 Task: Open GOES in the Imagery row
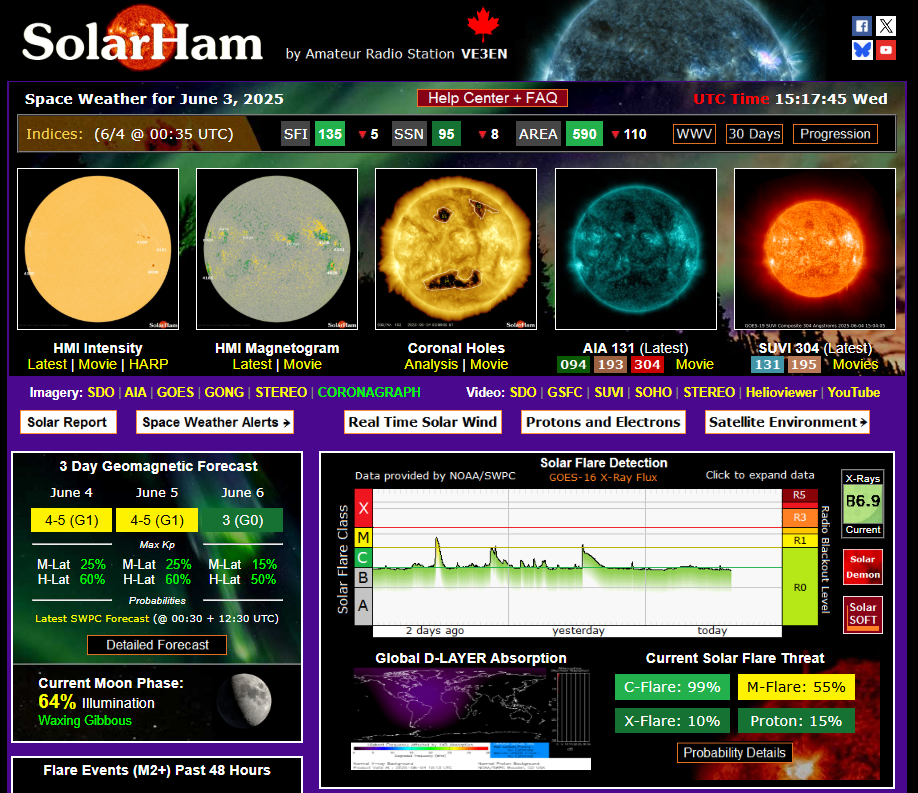(175, 392)
